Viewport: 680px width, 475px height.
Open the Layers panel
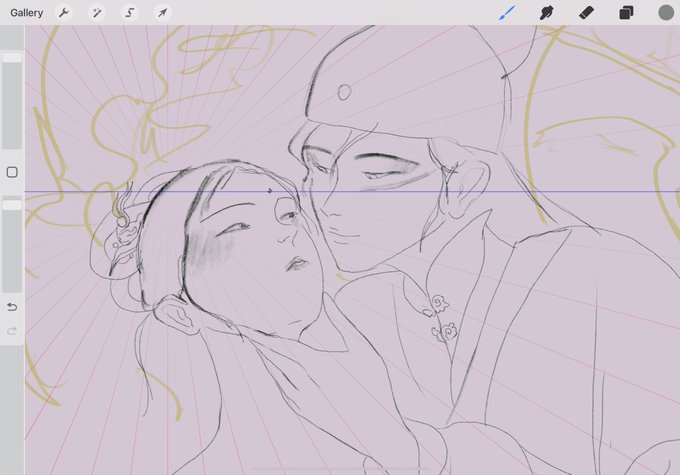point(626,13)
